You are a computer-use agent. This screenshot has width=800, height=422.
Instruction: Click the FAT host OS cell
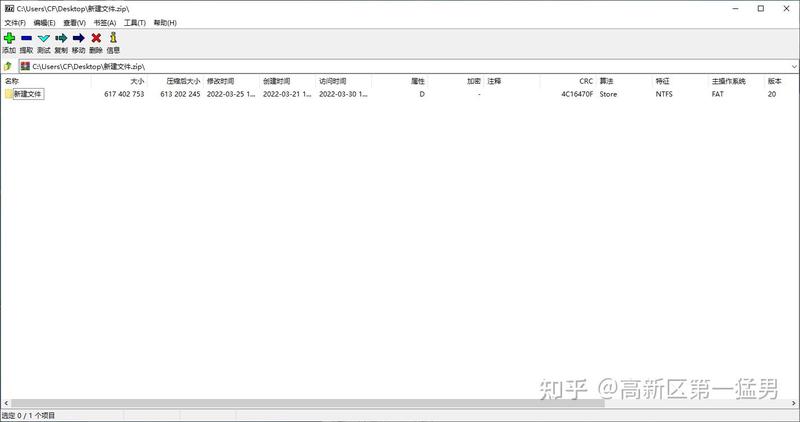717,94
